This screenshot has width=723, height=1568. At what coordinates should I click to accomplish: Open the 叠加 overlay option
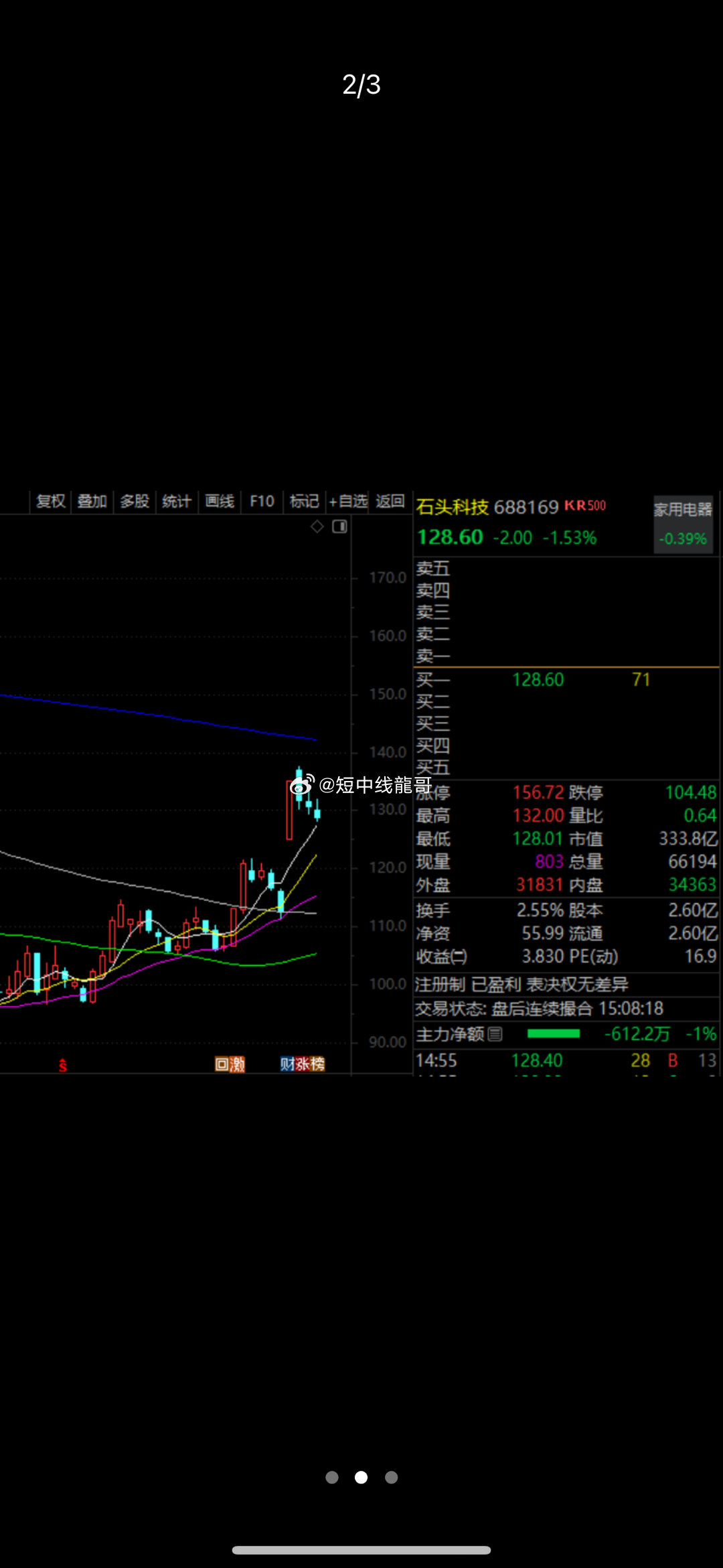tap(92, 501)
